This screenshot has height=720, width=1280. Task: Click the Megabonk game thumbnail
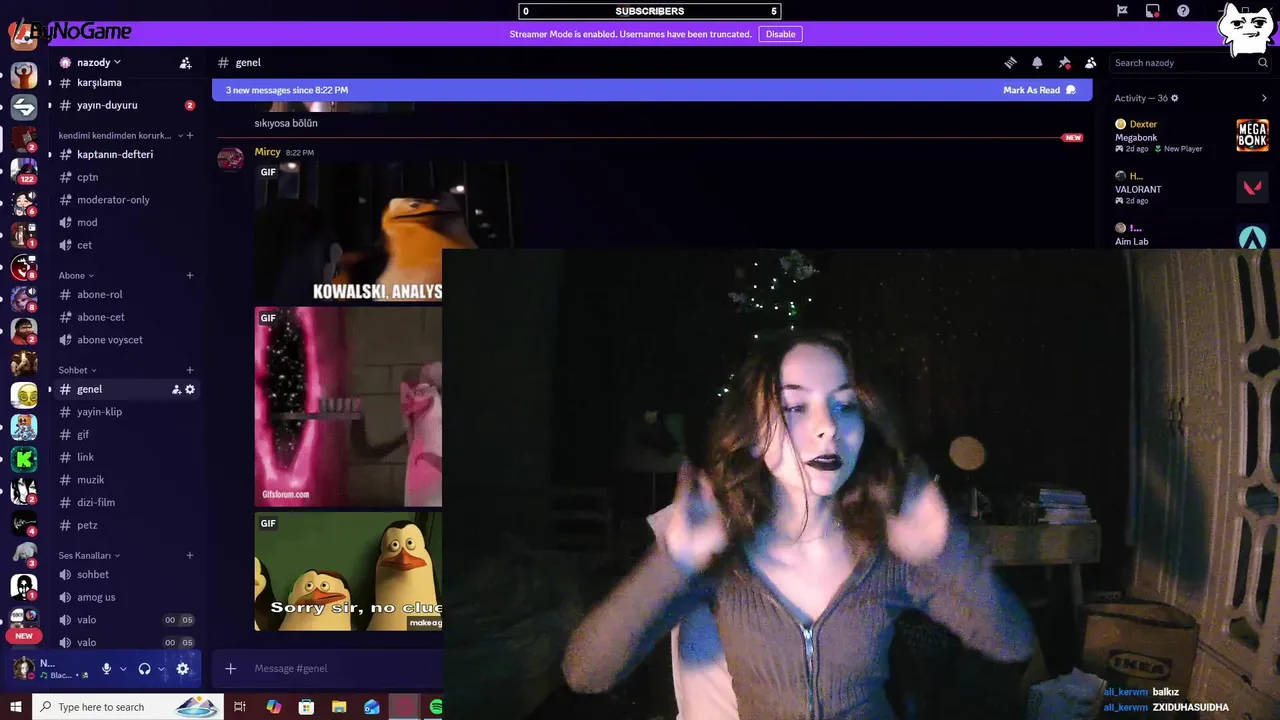[x=1252, y=135]
